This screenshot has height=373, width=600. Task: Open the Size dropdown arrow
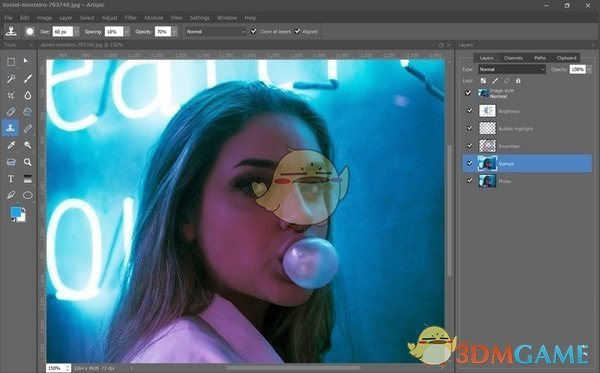click(77, 31)
